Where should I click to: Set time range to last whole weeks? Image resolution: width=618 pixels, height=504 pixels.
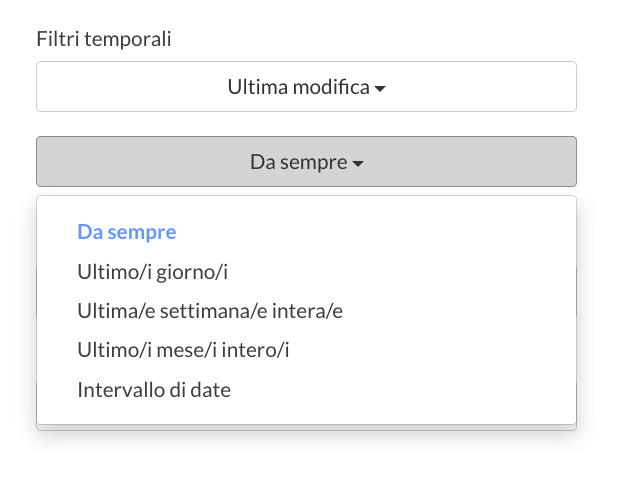210,311
